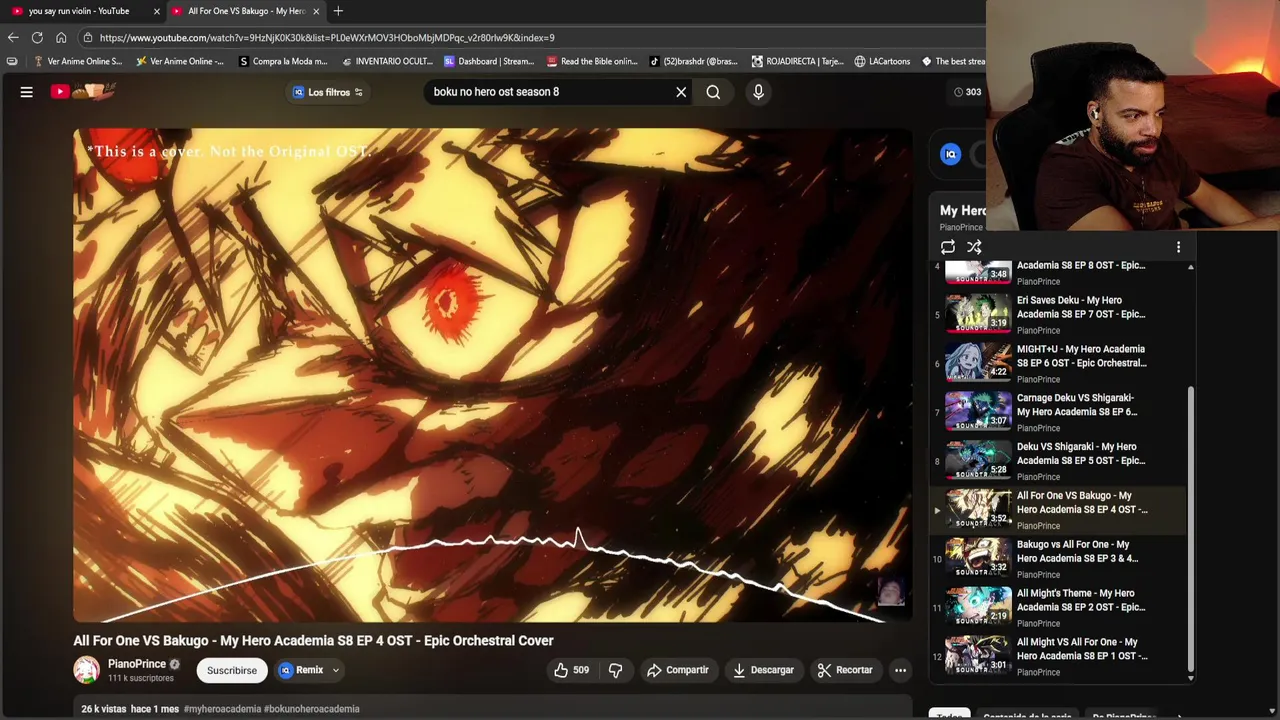This screenshot has height=720, width=1280.
Task: Click the 303 timer indicator
Action: coord(967,92)
